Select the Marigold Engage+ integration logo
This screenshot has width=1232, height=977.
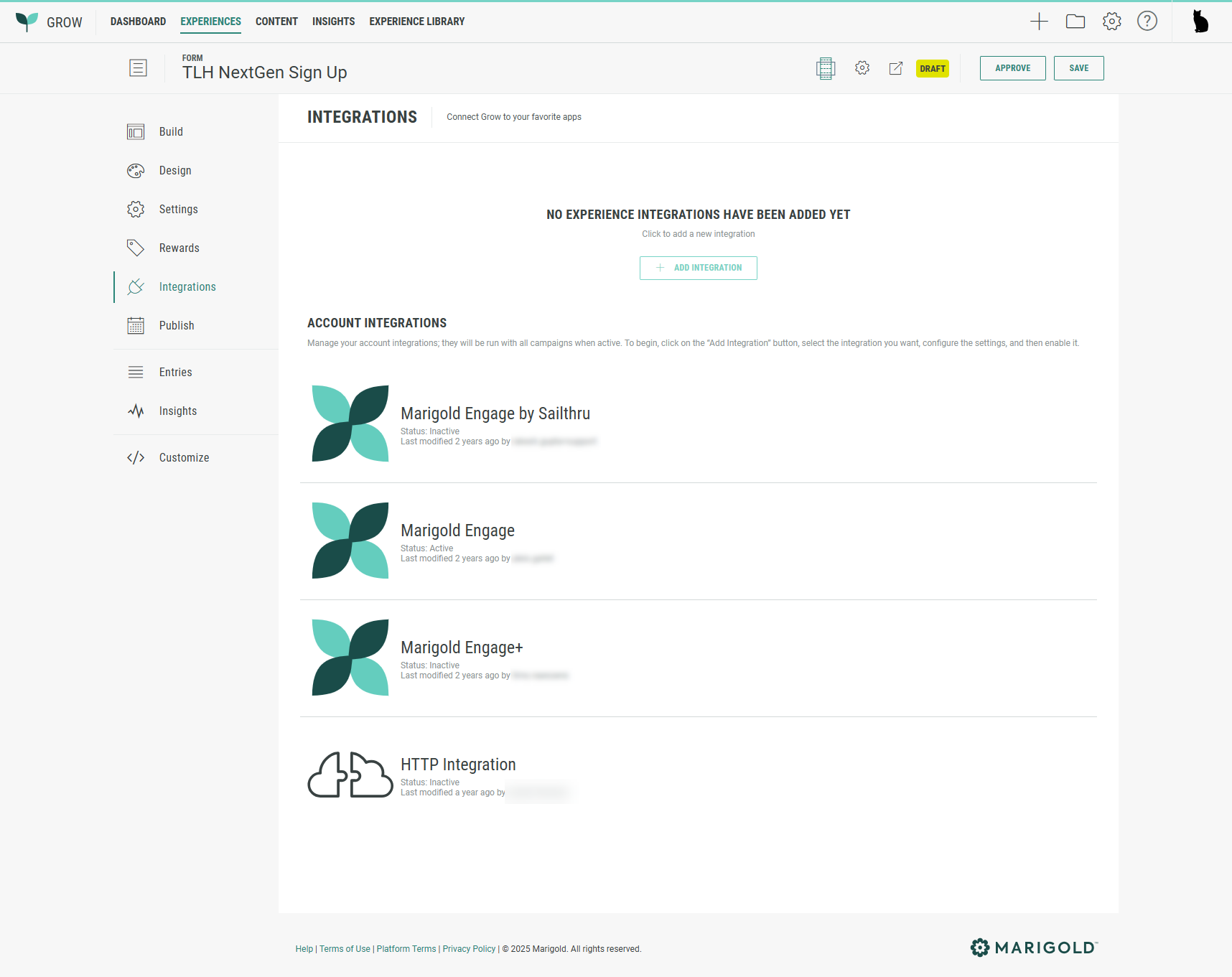point(350,658)
